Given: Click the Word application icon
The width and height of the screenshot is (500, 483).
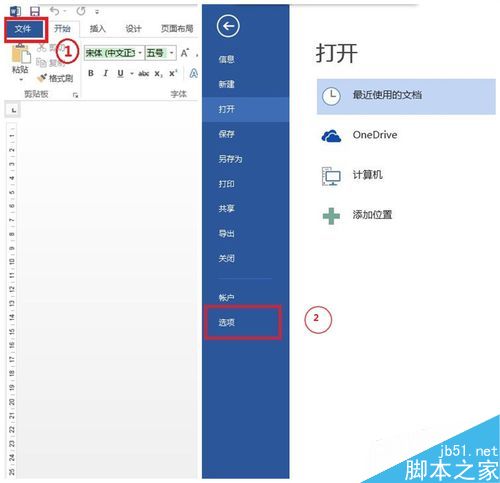Looking at the screenshot, I should tap(15, 11).
